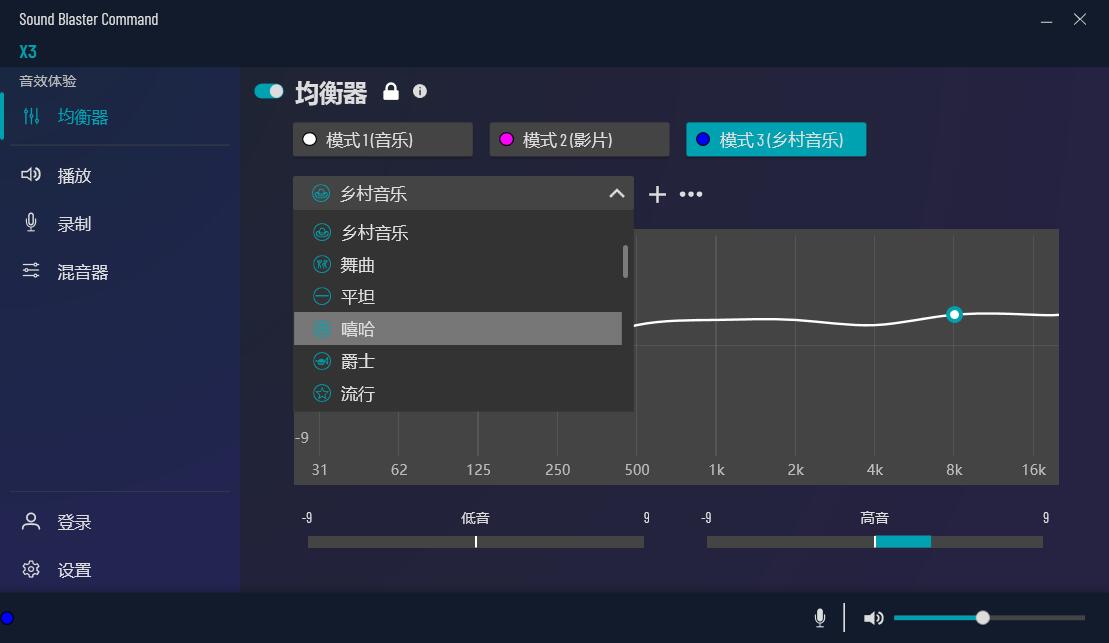Click the speaker volume icon at bottom

tap(873, 617)
